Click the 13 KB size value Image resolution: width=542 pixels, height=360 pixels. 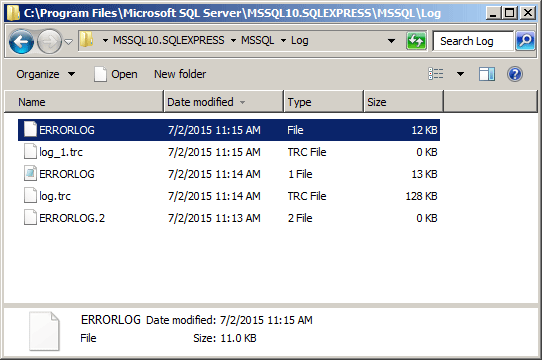(x=424, y=174)
